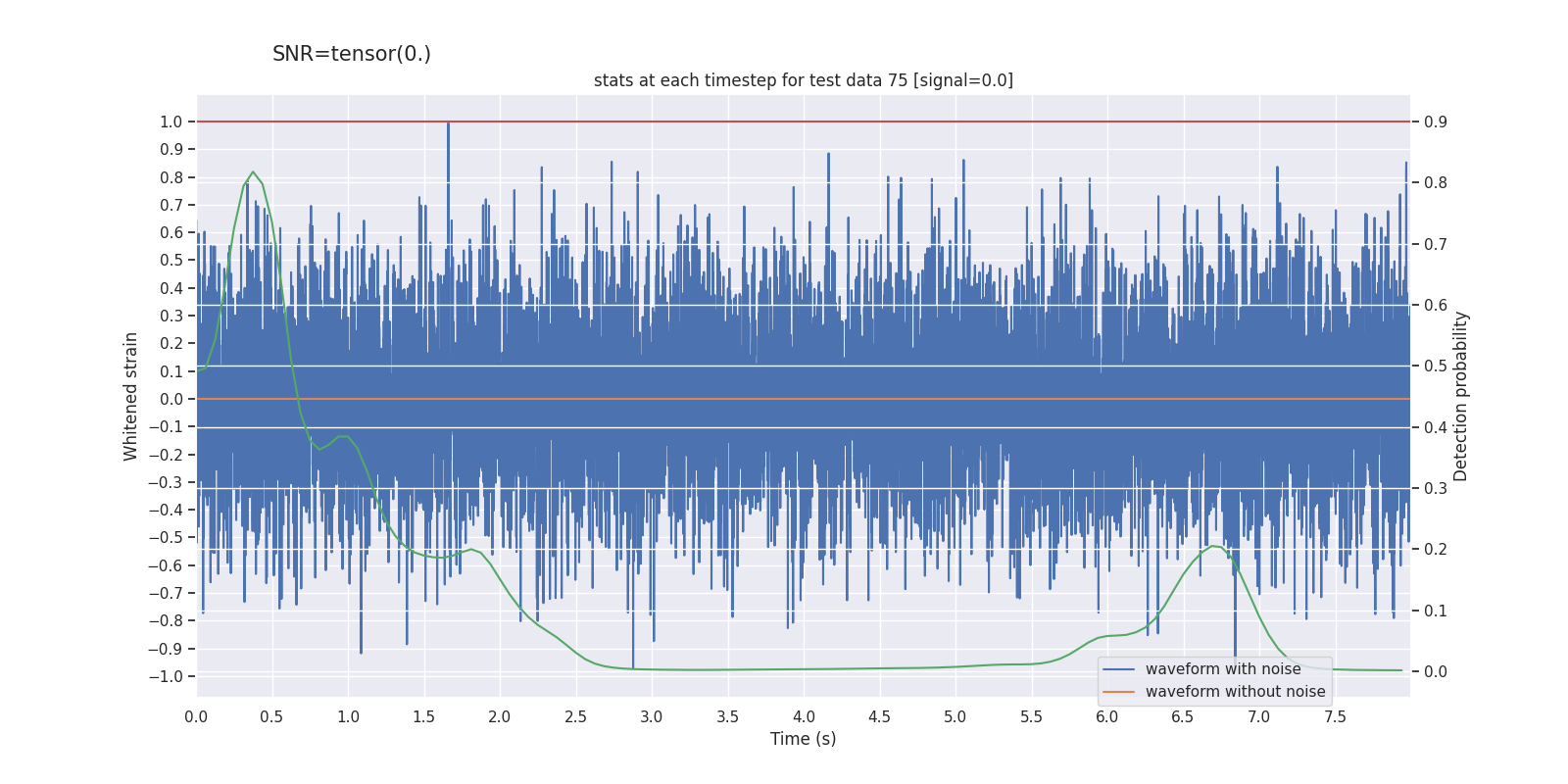Click the right axis tick label 0.9

click(x=1436, y=122)
